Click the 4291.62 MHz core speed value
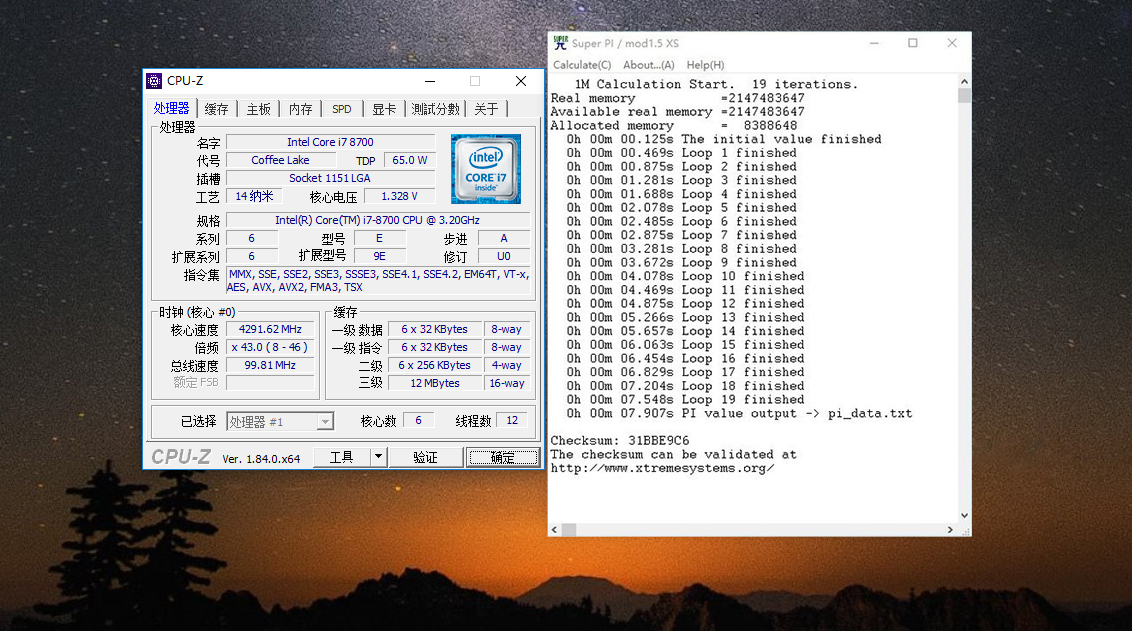 point(271,329)
